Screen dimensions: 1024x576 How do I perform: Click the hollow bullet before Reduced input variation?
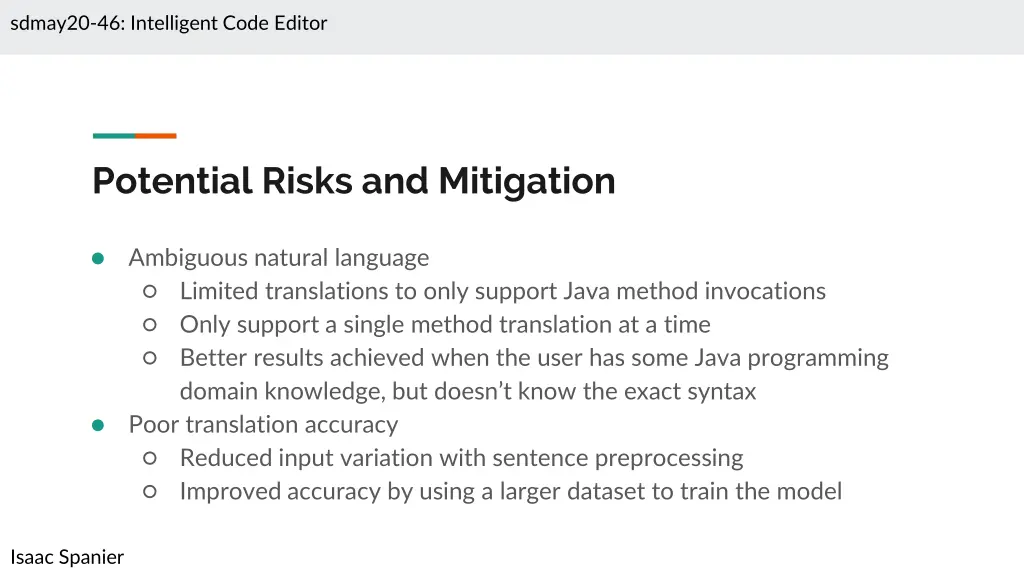point(149,458)
